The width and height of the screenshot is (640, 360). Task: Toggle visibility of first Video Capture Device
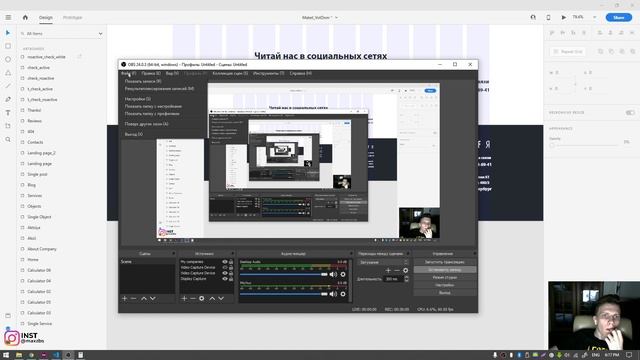tap(225, 267)
